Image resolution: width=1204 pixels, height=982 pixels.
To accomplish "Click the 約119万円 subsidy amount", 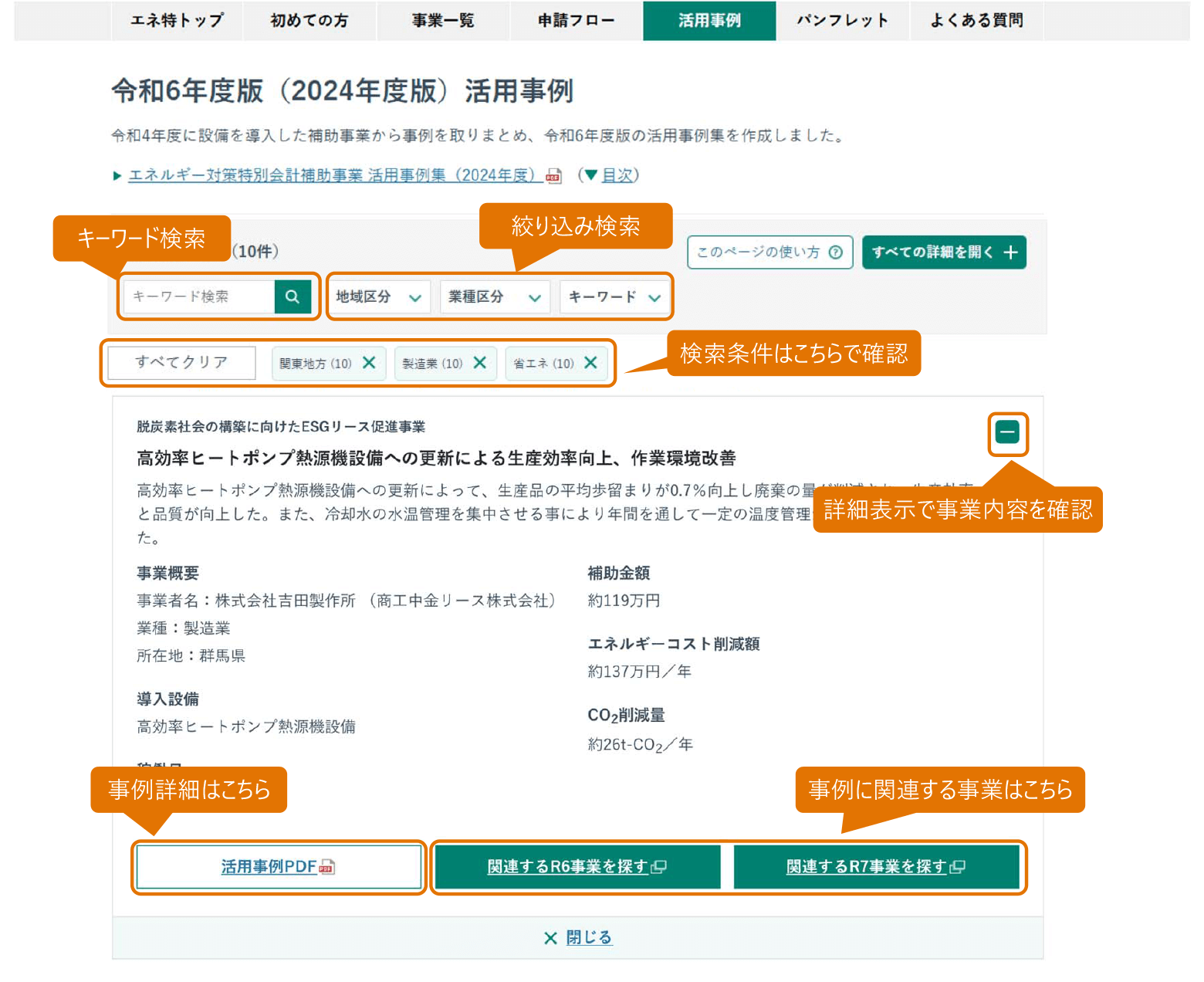I will point(624,601).
